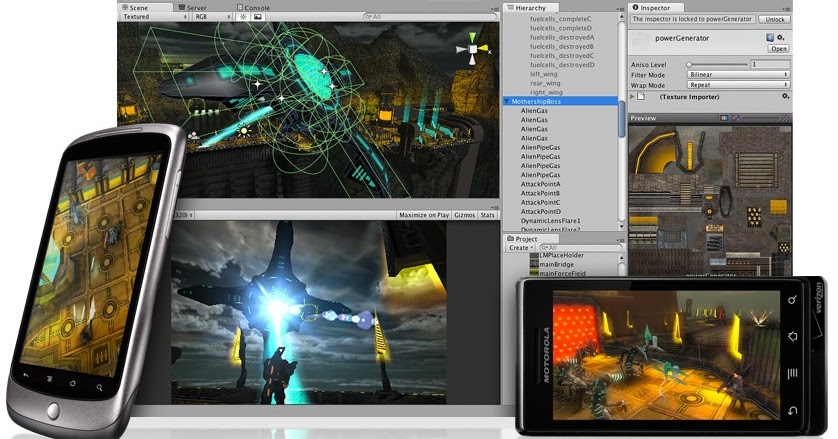Image resolution: width=838 pixels, height=439 pixels.
Task: Select left_wing in Hierarchy
Action: pyautogui.click(x=544, y=74)
